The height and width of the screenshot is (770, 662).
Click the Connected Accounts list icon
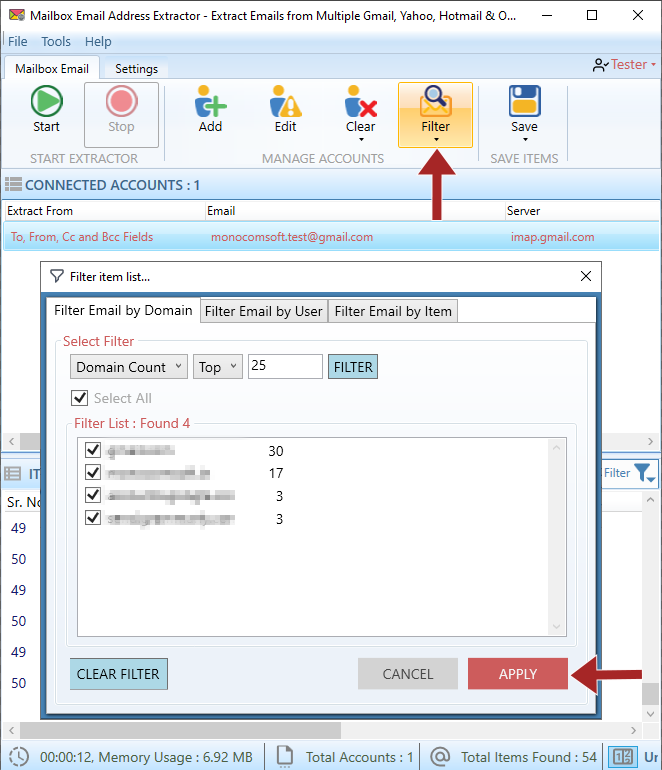(13, 184)
